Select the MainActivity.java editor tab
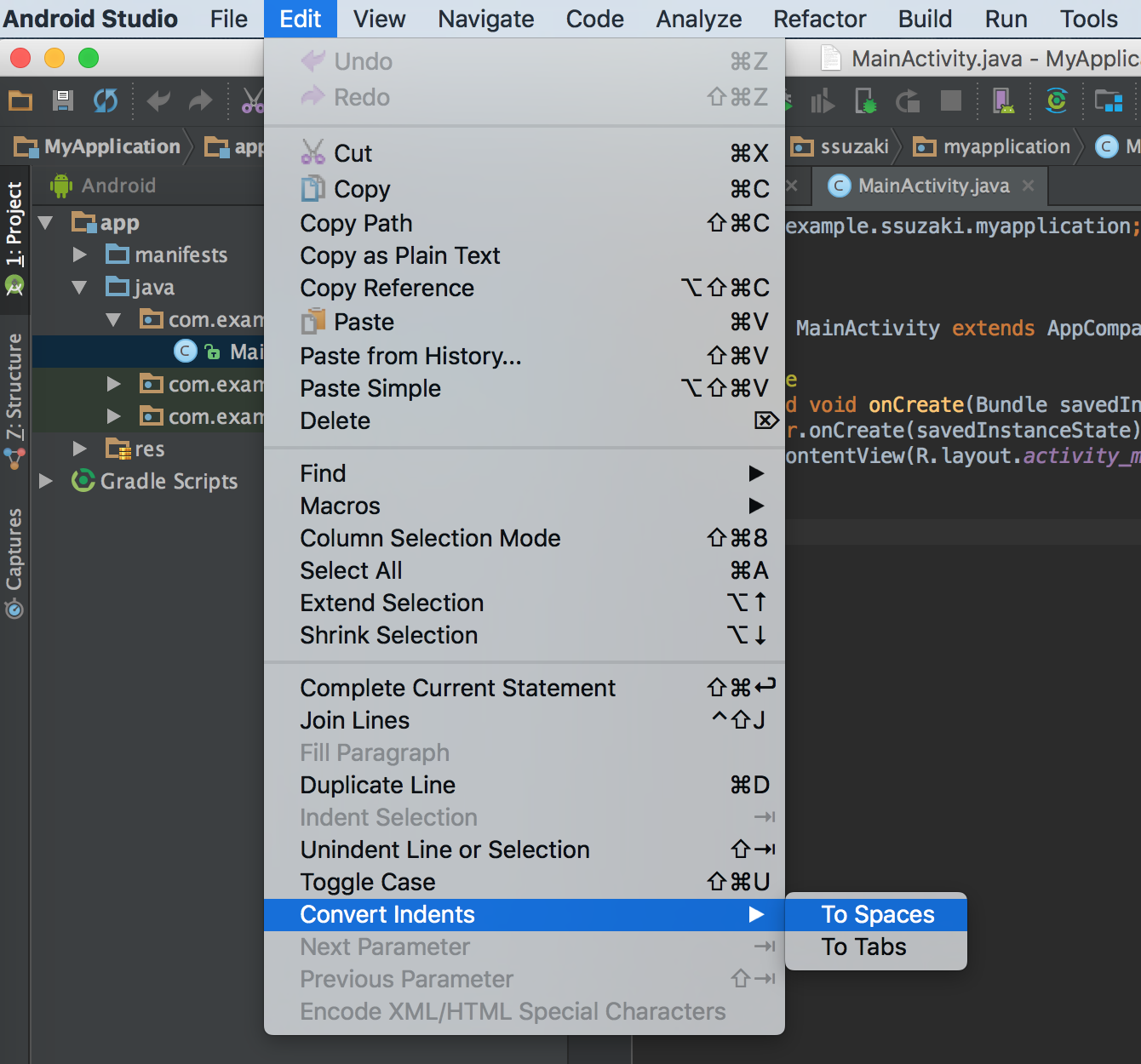This screenshot has width=1141, height=1064. 932,186
